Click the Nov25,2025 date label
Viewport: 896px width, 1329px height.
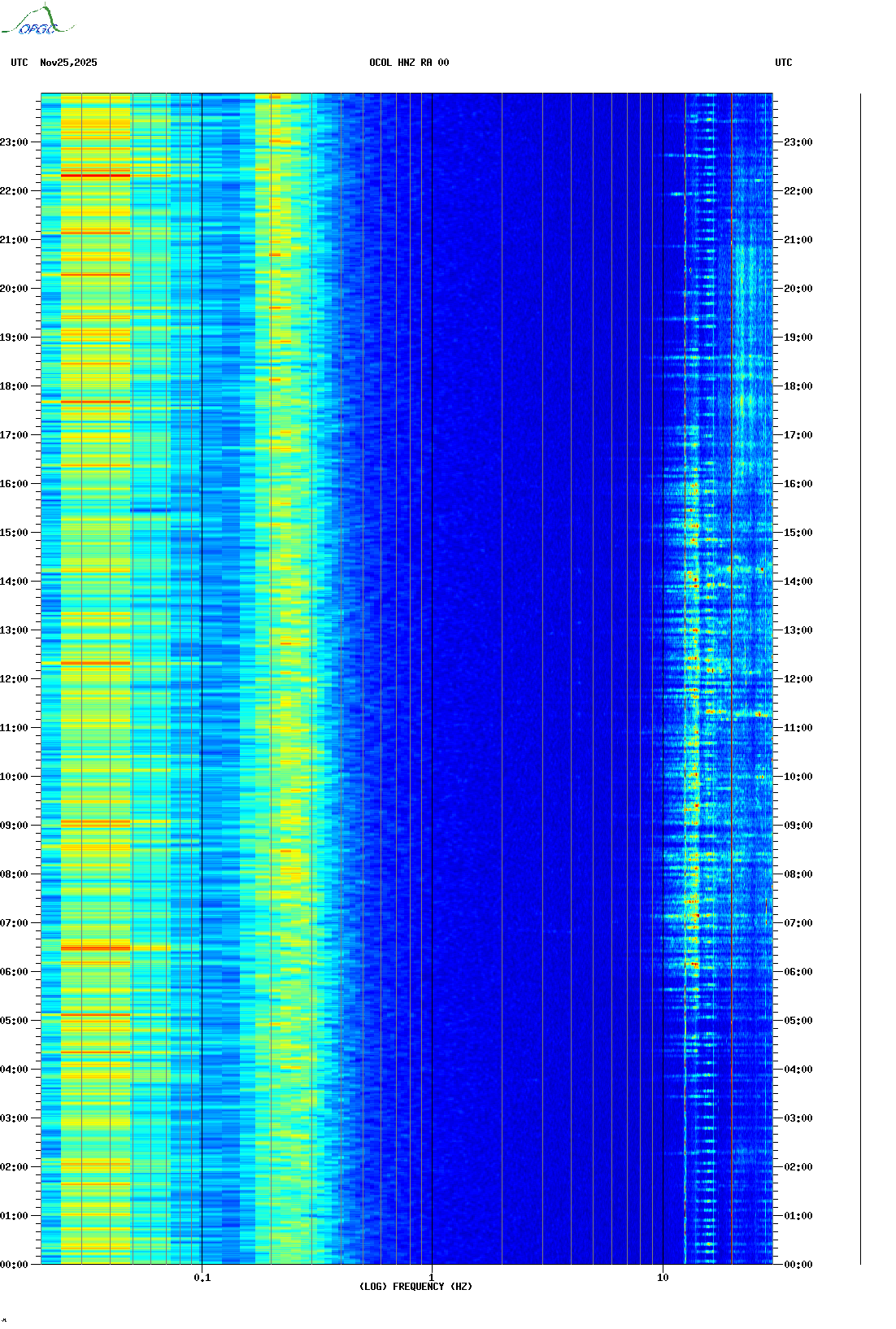point(68,63)
